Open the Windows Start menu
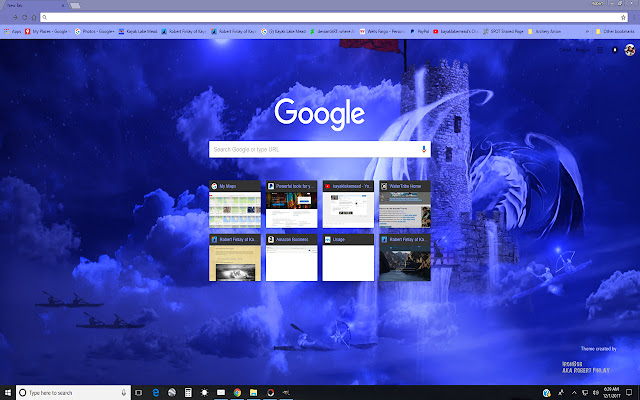 click(8, 393)
